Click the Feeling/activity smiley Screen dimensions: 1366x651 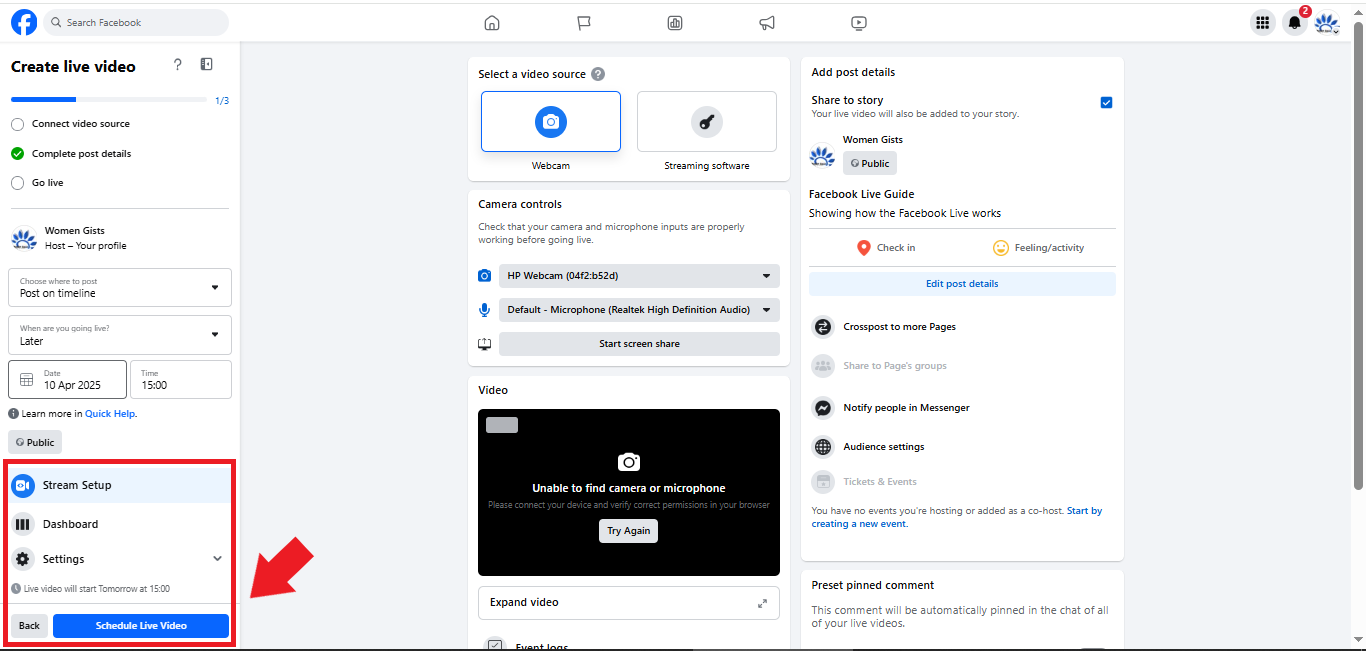pos(1000,247)
